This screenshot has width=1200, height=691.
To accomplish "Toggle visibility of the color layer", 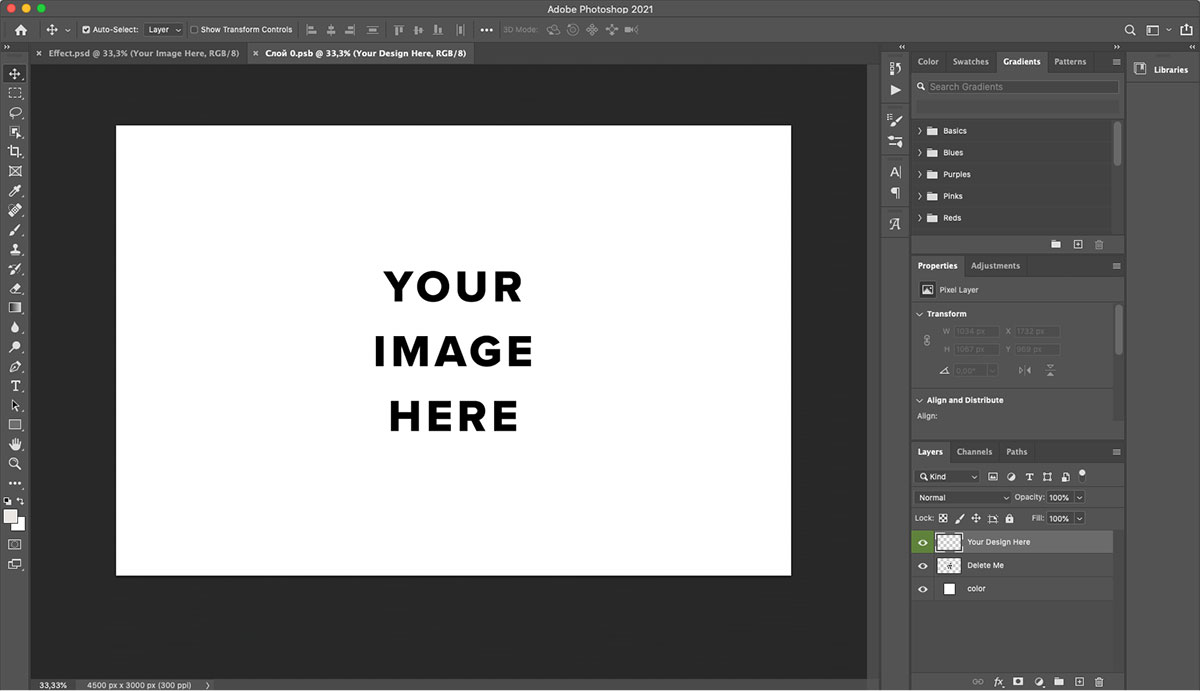I will tap(923, 589).
